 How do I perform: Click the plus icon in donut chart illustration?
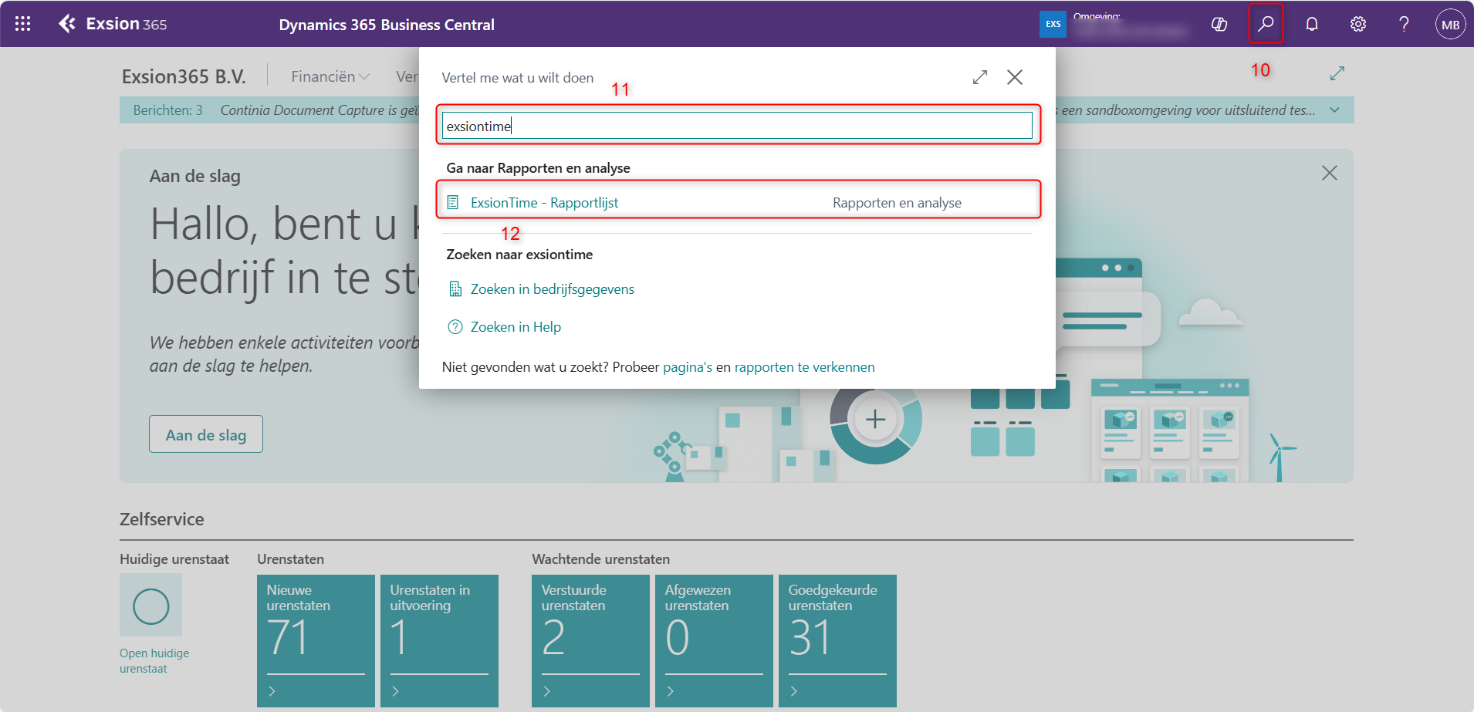tap(875, 419)
